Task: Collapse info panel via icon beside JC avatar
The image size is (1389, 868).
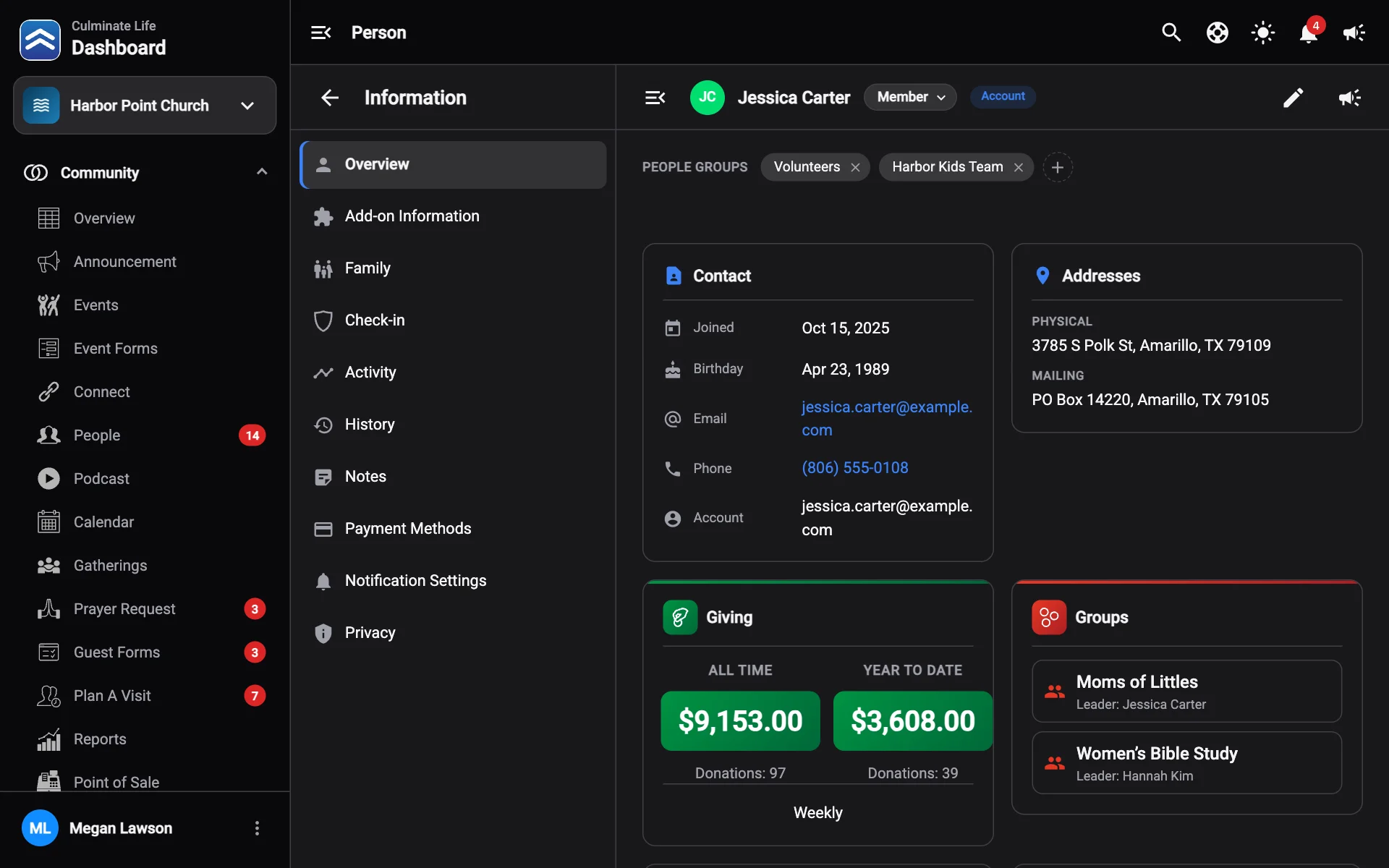Action: (655, 98)
